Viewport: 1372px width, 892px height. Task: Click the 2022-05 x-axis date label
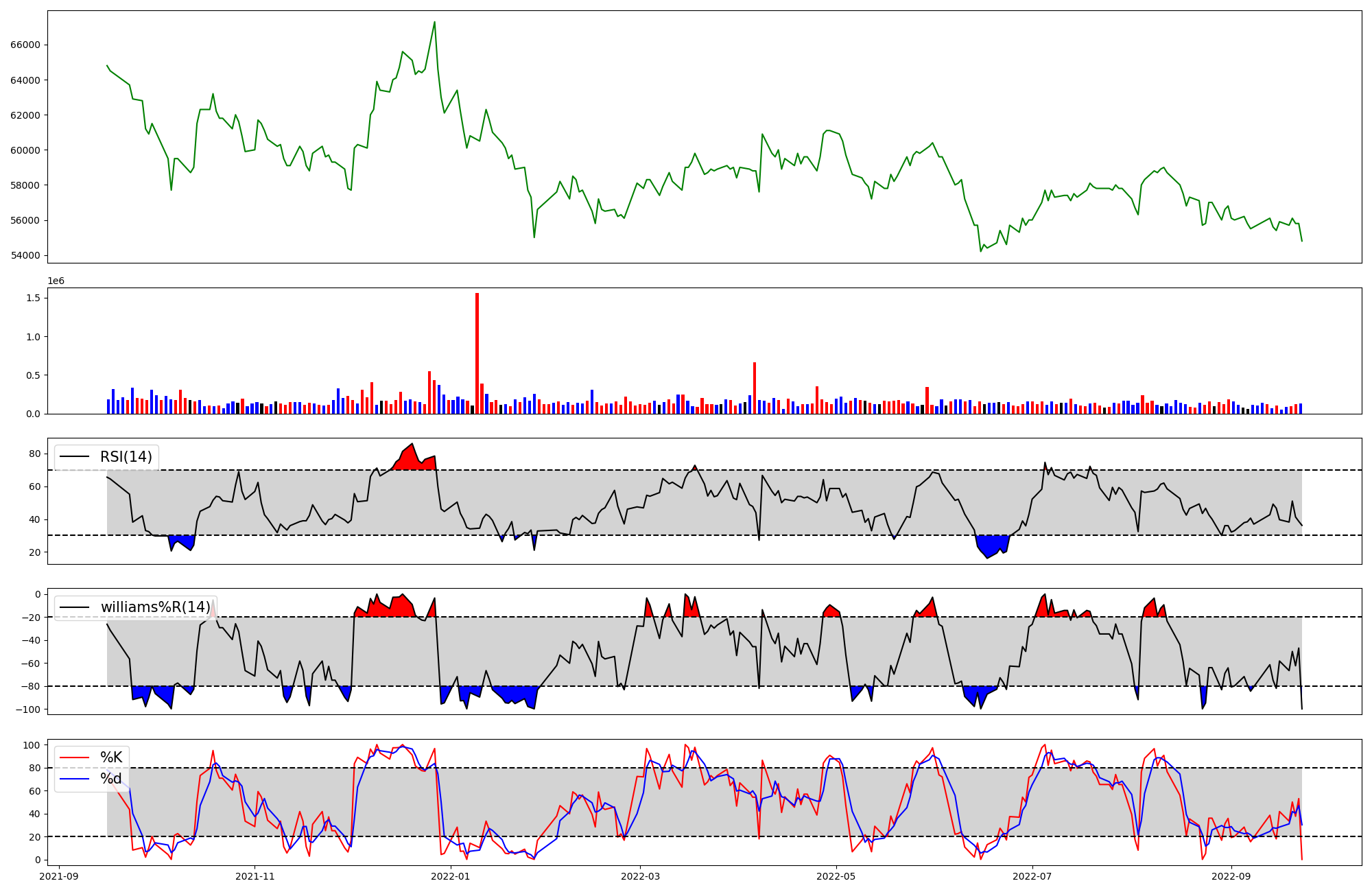[x=836, y=876]
